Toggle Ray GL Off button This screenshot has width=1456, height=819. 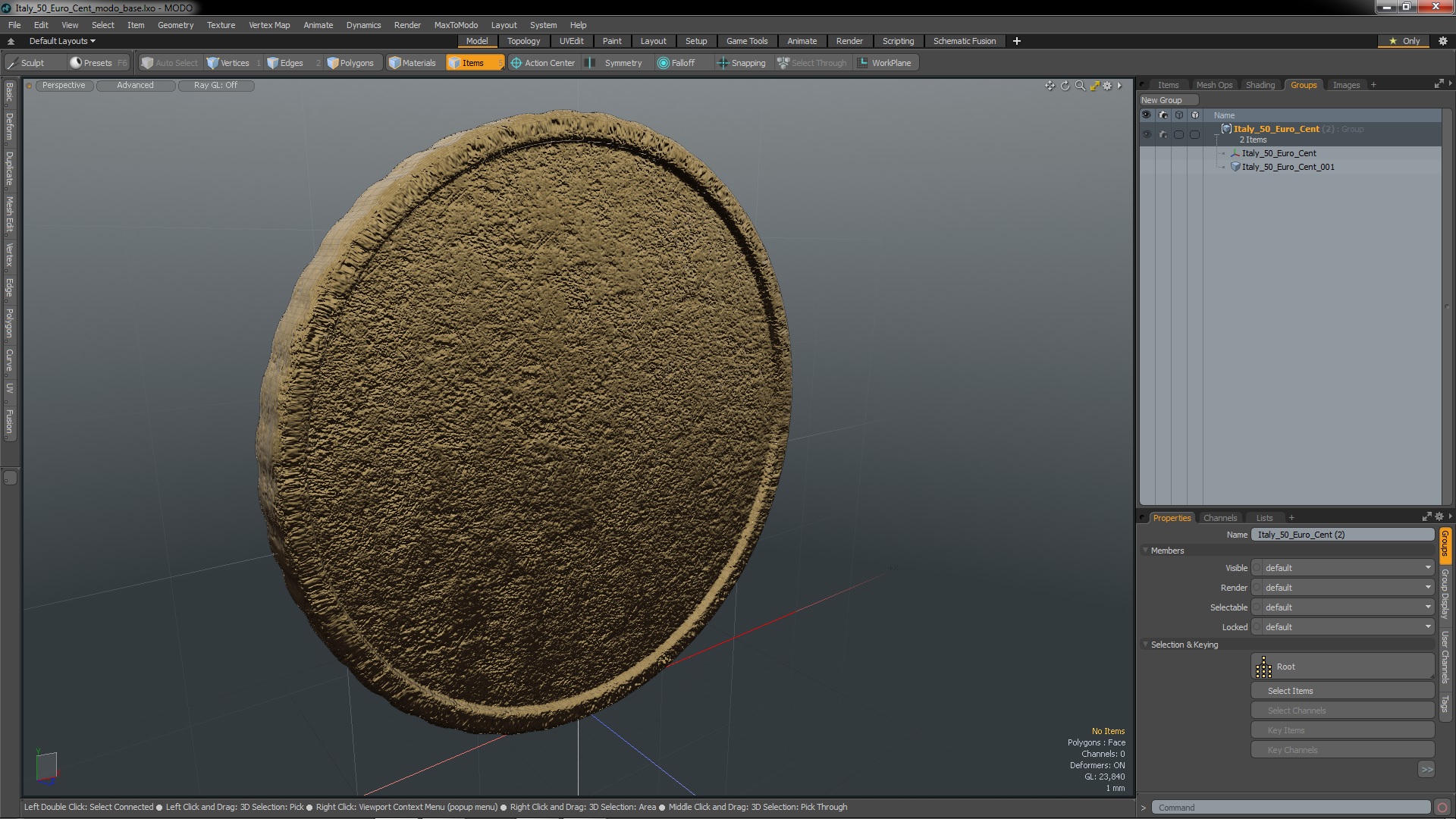[215, 86]
